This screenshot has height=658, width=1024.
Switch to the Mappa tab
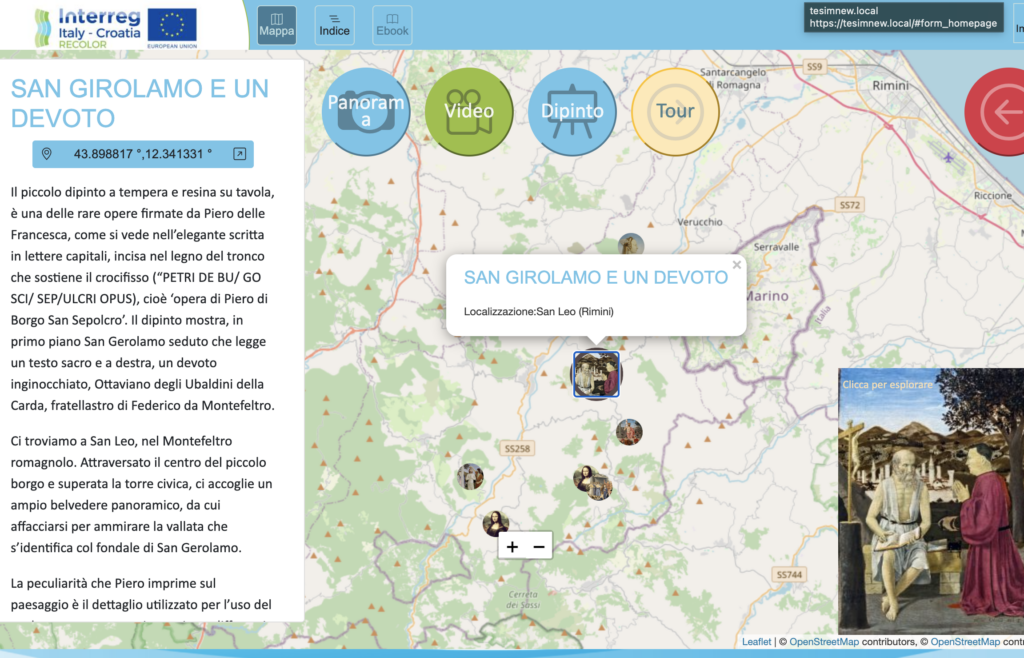tap(277, 25)
